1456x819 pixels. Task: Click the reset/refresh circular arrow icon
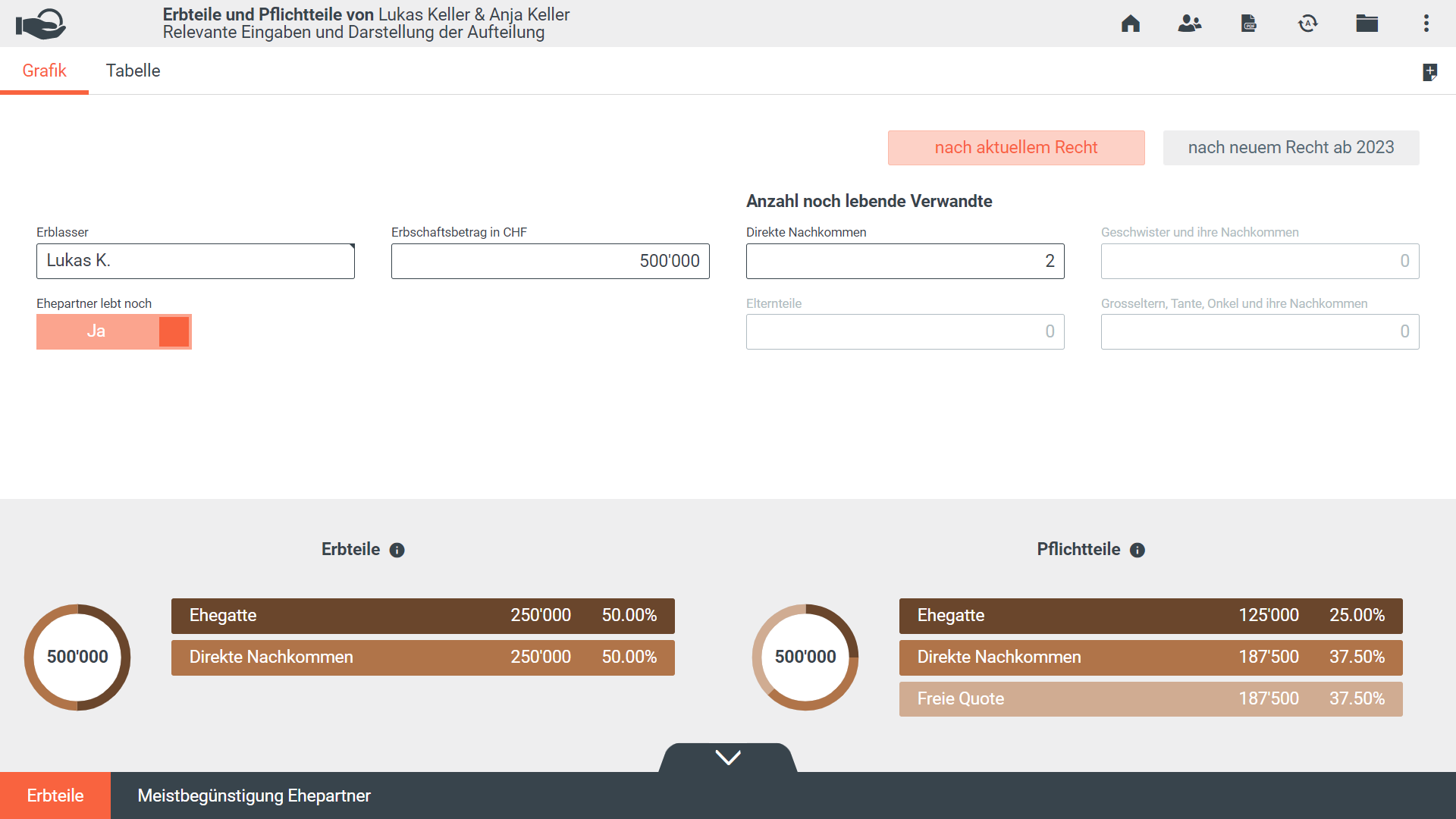click(1308, 24)
